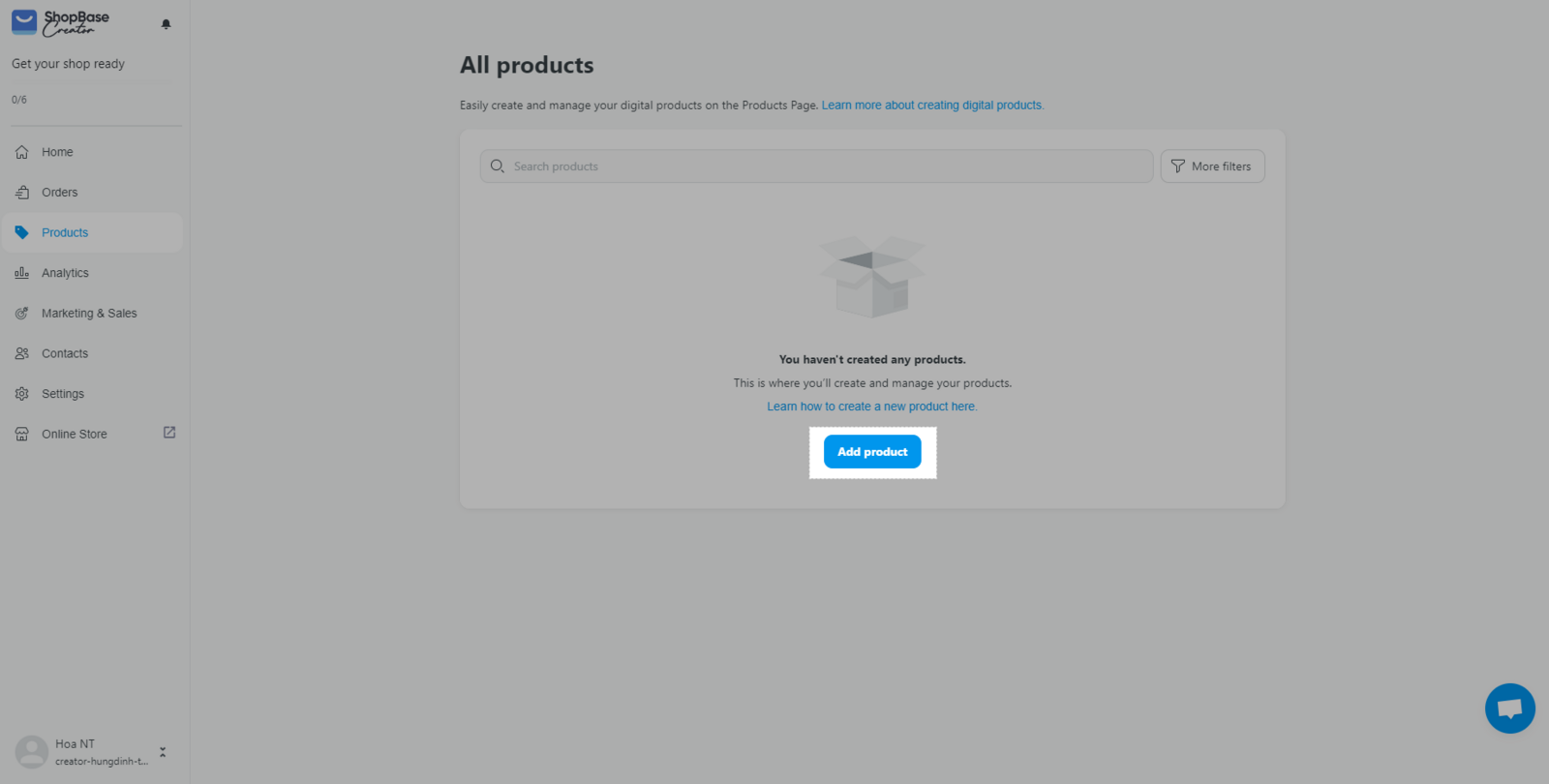Viewport: 1549px width, 784px height.
Task: Select Products in the sidebar
Action: tap(92, 232)
